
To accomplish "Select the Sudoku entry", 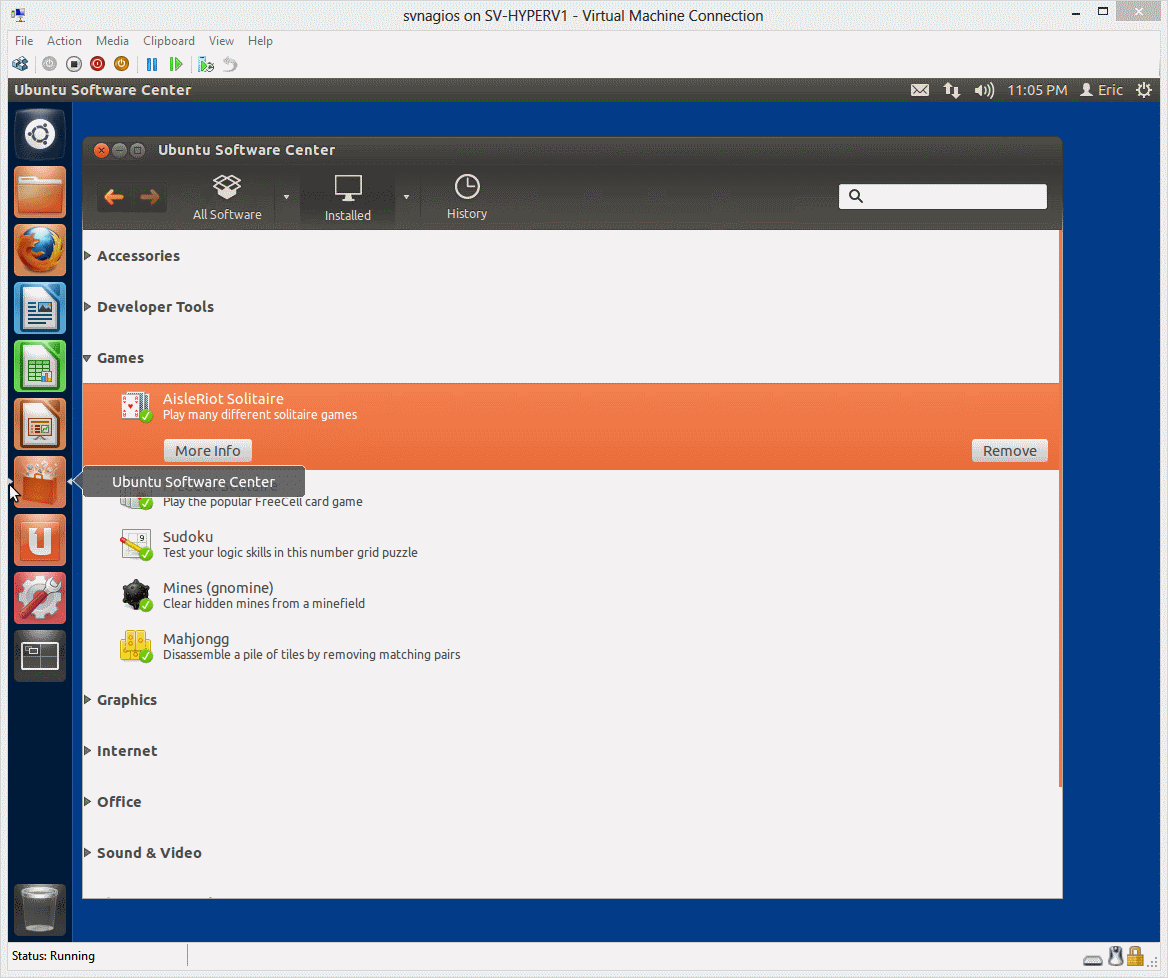I will (x=571, y=544).
